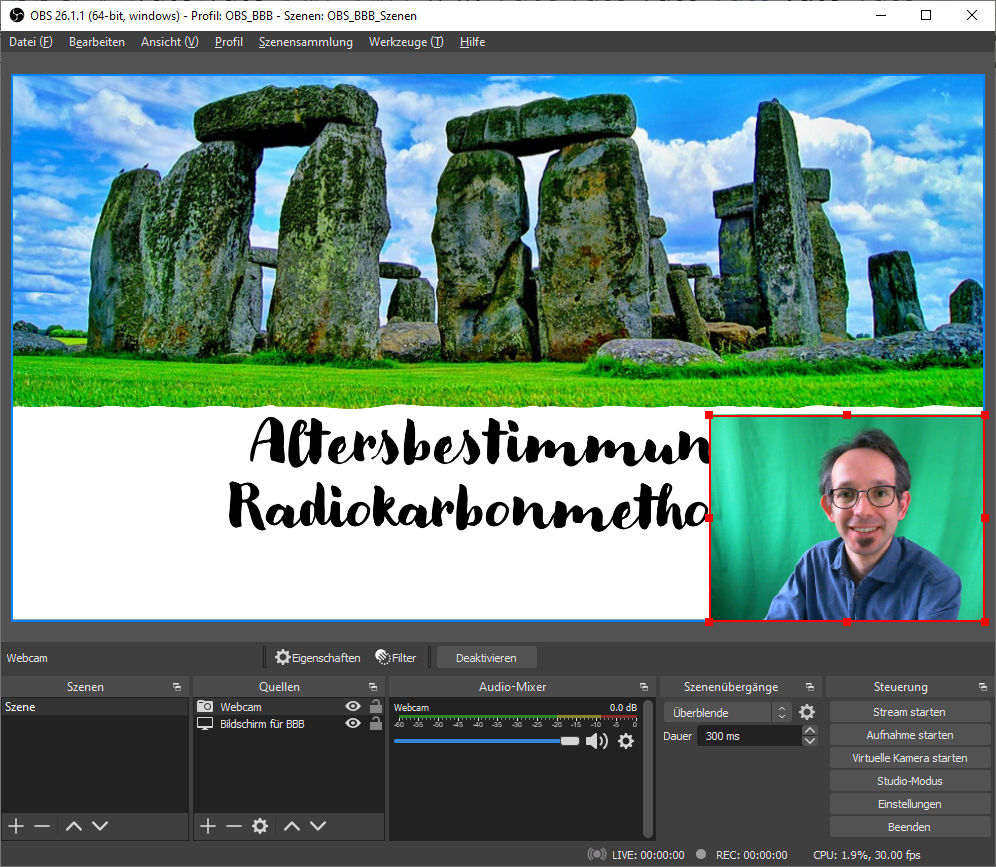The width and height of the screenshot is (996, 867).
Task: Toggle visibility of Bildschirm für BBB
Action: coord(352,724)
